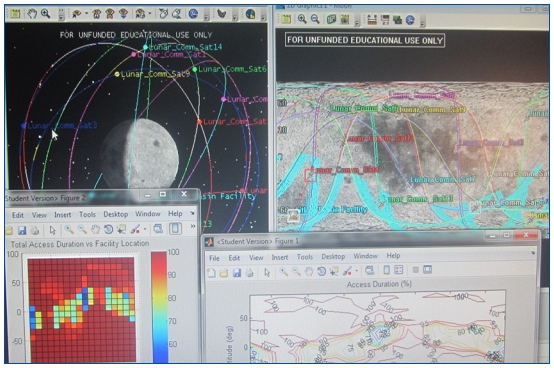Select the grab hand tool in 3D window
The height and width of the screenshot is (368, 554).
pos(32,14)
